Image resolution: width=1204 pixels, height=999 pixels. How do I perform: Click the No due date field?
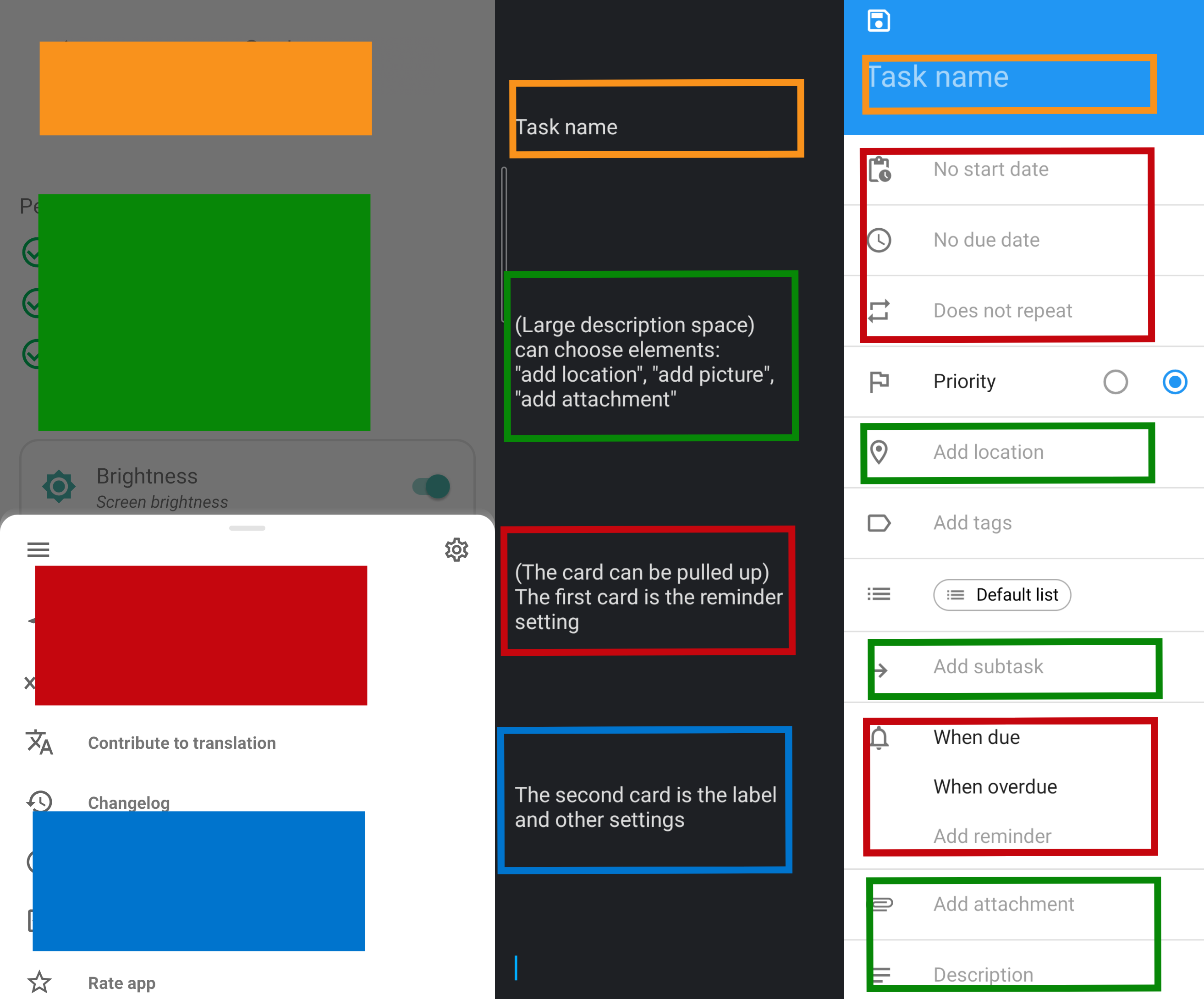pos(987,240)
